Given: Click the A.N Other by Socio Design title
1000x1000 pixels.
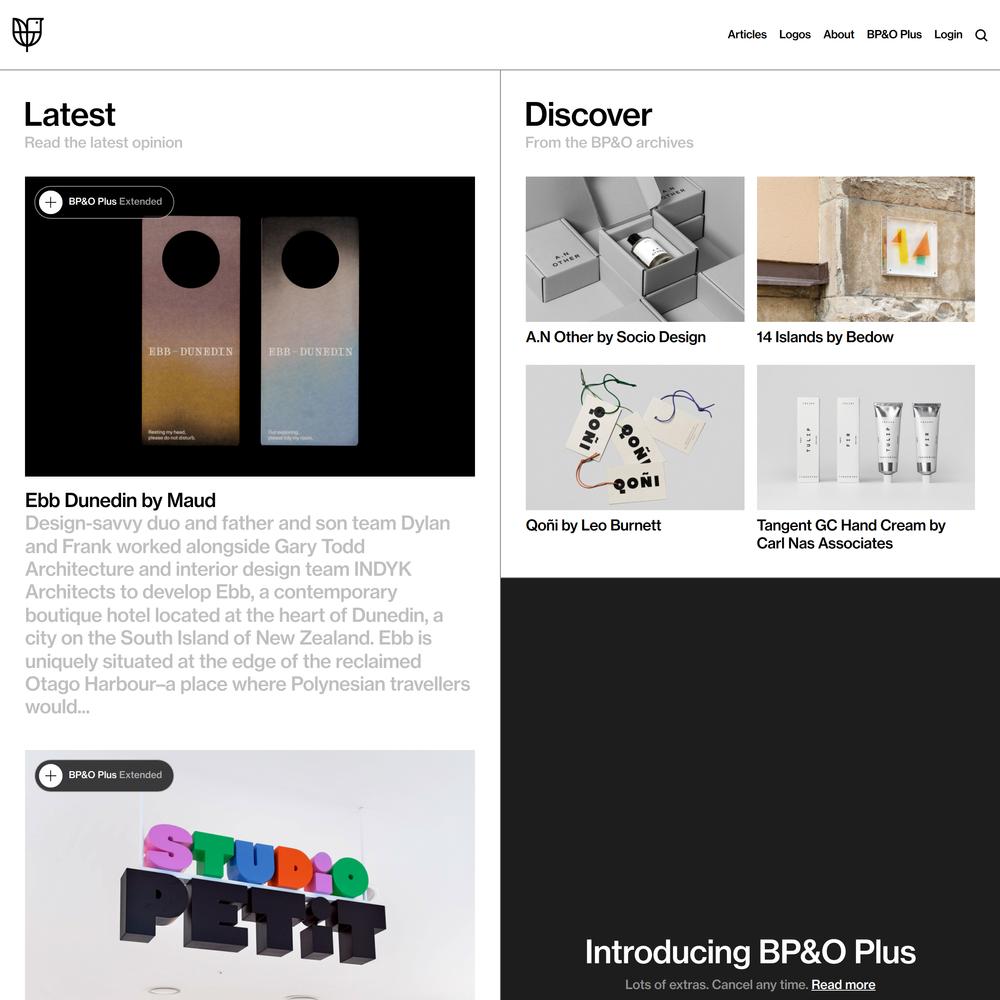Looking at the screenshot, I should click(615, 337).
